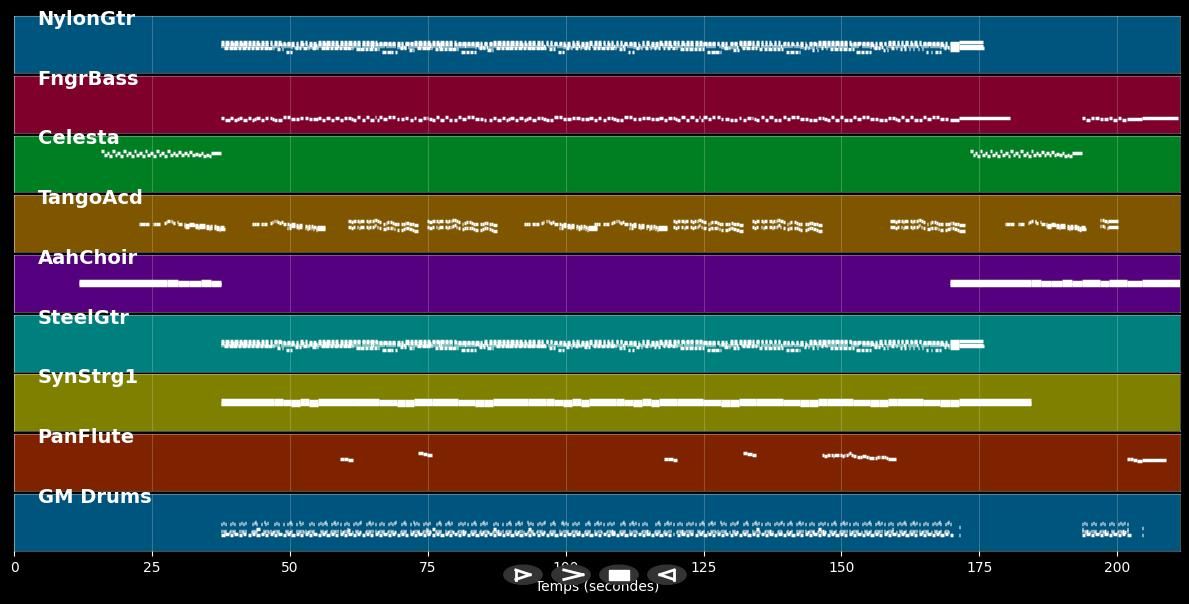Select the FngrBass track label
The width and height of the screenshot is (1189, 604).
88,79
